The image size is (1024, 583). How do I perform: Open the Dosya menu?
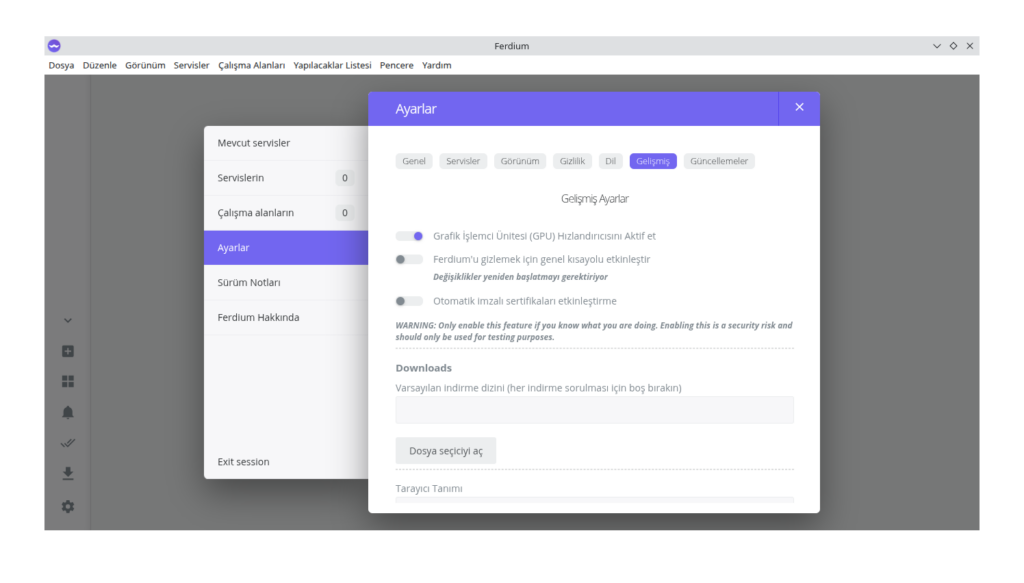pyautogui.click(x=61, y=65)
